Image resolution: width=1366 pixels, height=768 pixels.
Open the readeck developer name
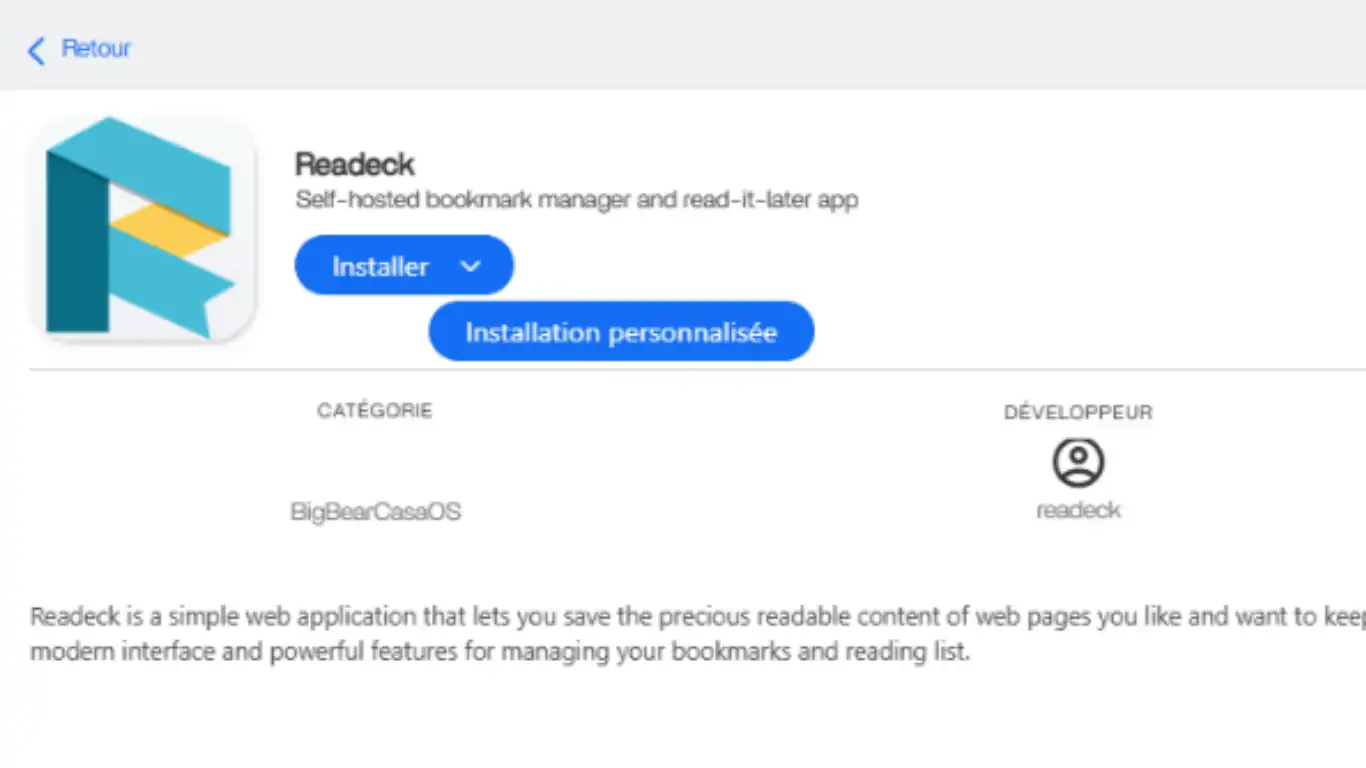[x=1078, y=510]
